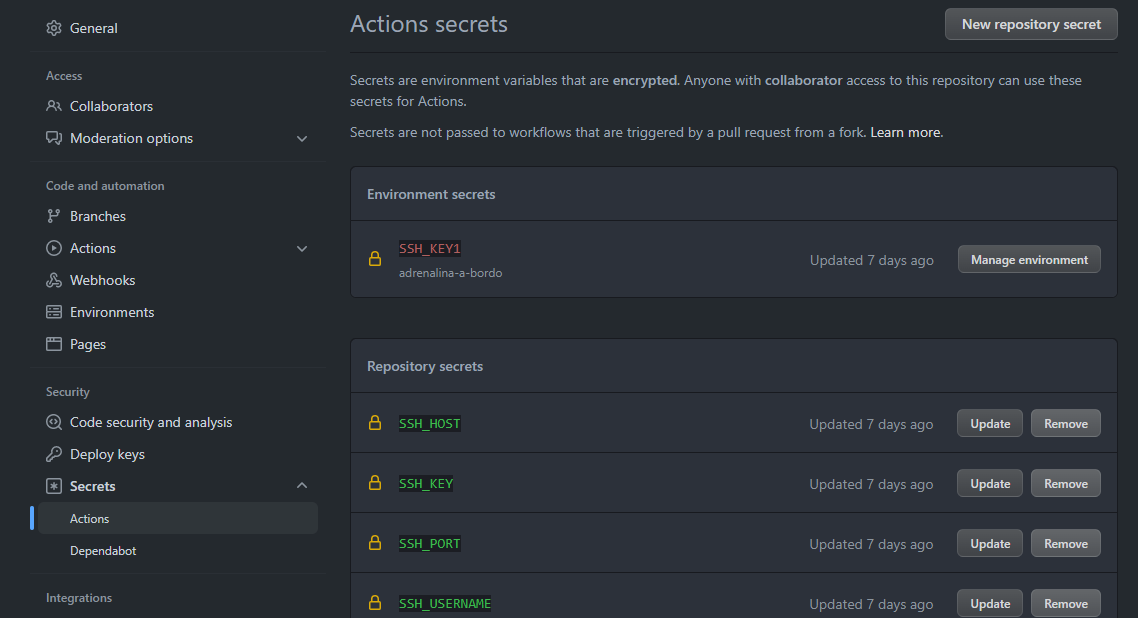Click the SSH_PORT secret name
1138x618 pixels.
coord(430,544)
